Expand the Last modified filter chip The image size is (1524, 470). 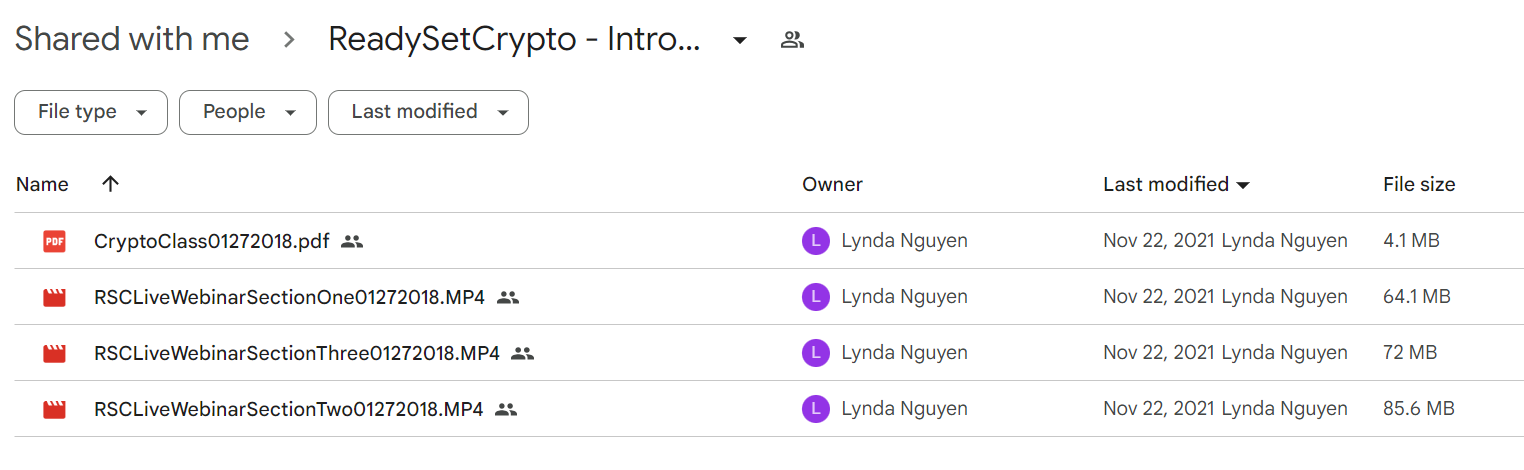(x=428, y=112)
